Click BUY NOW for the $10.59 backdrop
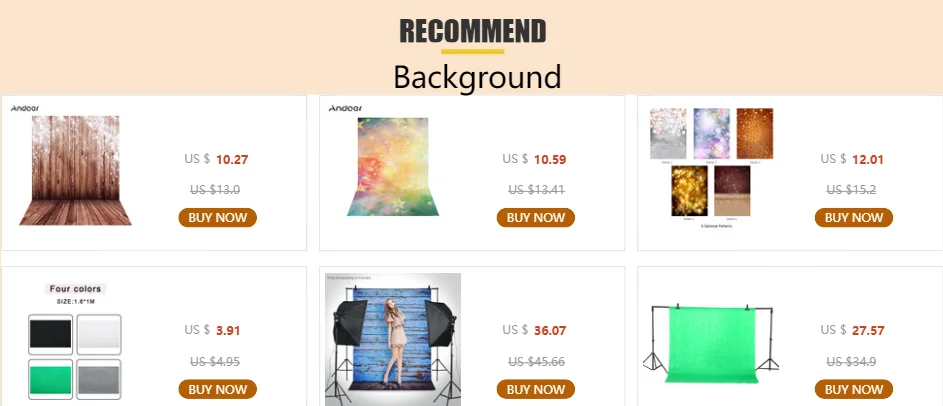 pyautogui.click(x=536, y=218)
